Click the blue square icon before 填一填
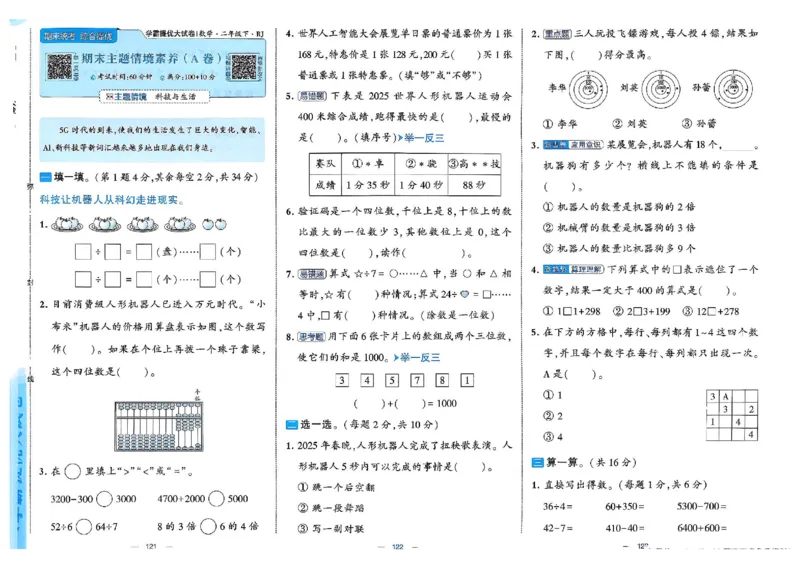Image resolution: width=800 pixels, height=566 pixels. tap(45, 177)
